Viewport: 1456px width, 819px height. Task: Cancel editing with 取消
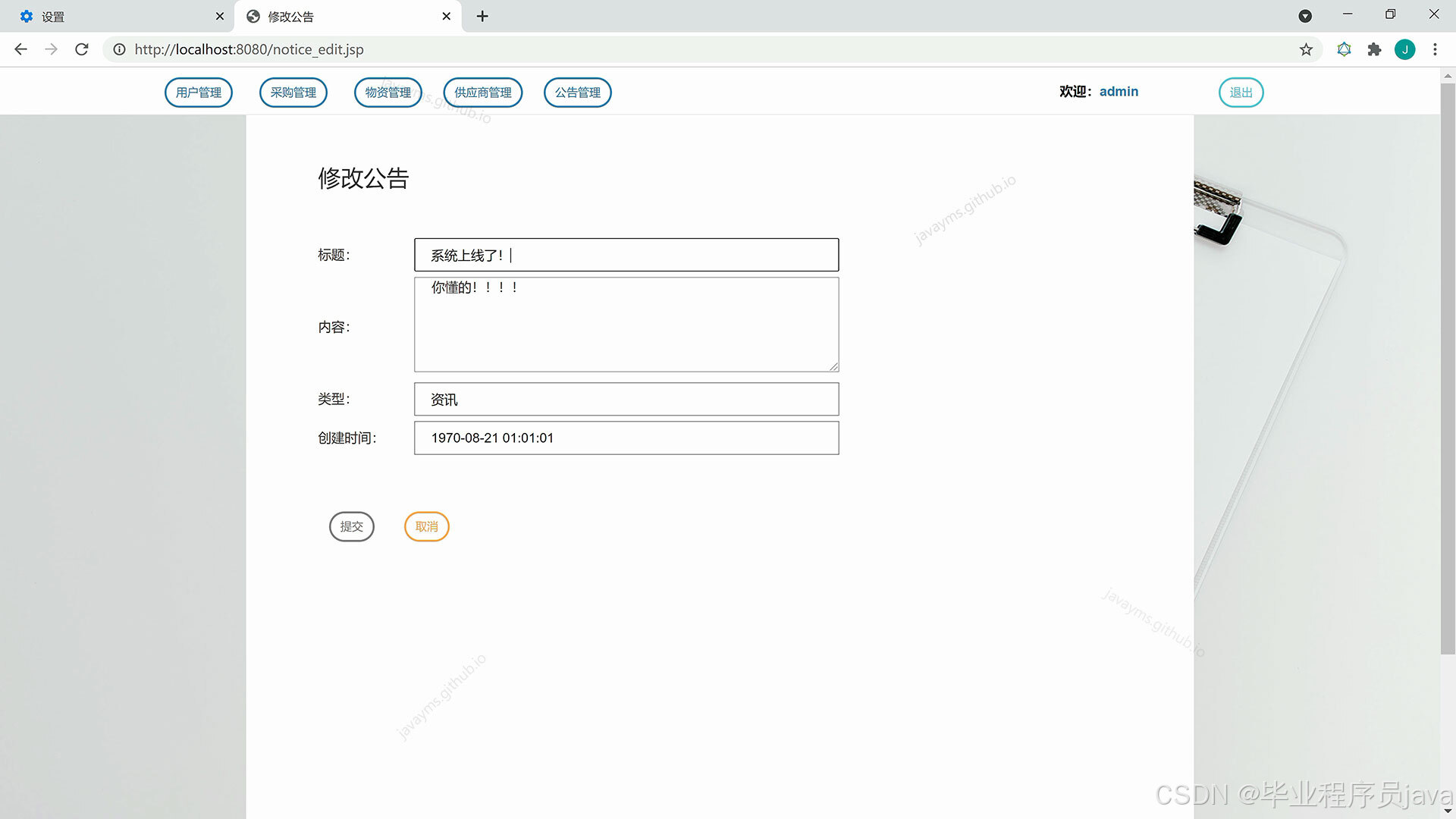pos(427,526)
